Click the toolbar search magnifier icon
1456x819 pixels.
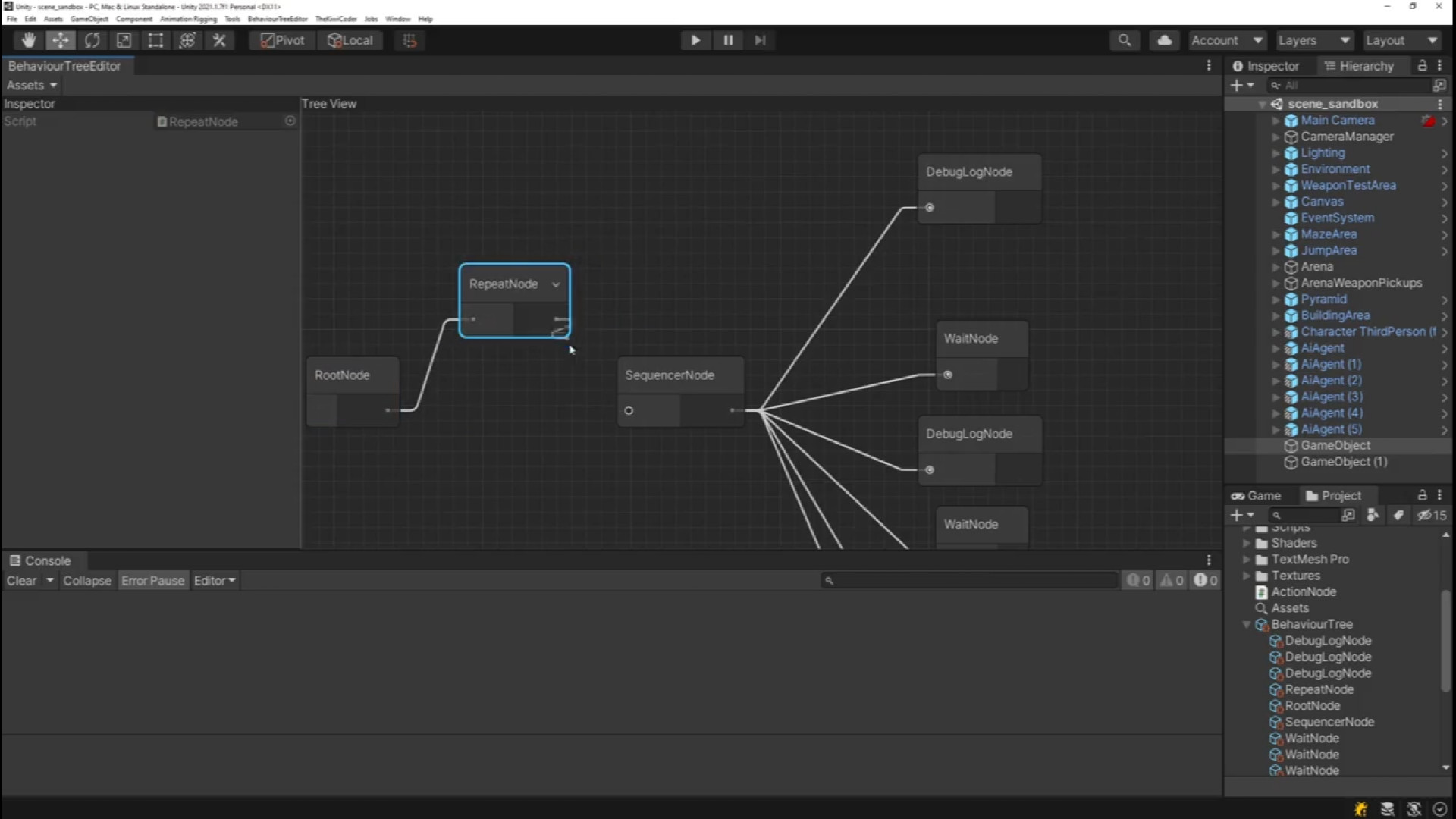coord(1125,40)
